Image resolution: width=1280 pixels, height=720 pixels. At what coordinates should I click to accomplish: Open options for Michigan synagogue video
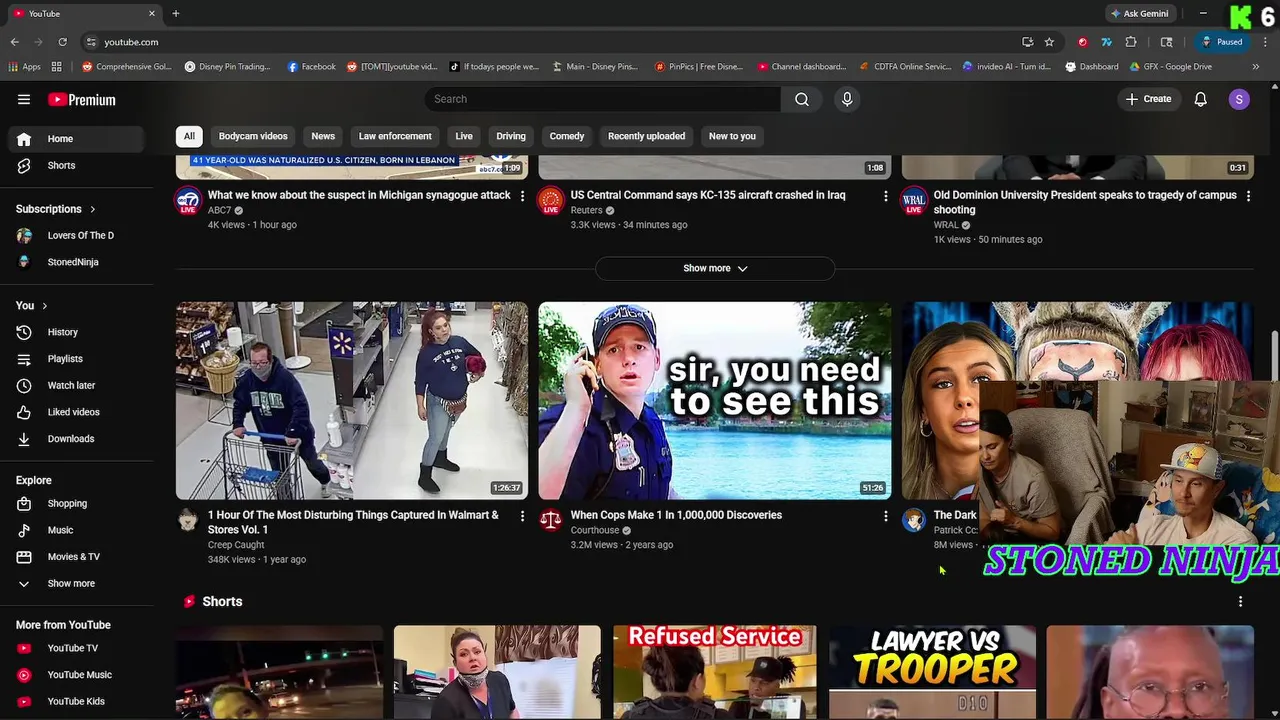click(522, 196)
